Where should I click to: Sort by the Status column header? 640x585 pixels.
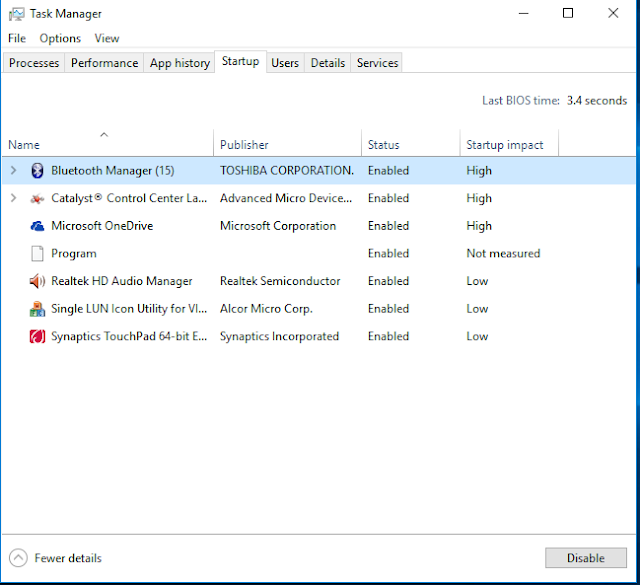[x=411, y=143]
